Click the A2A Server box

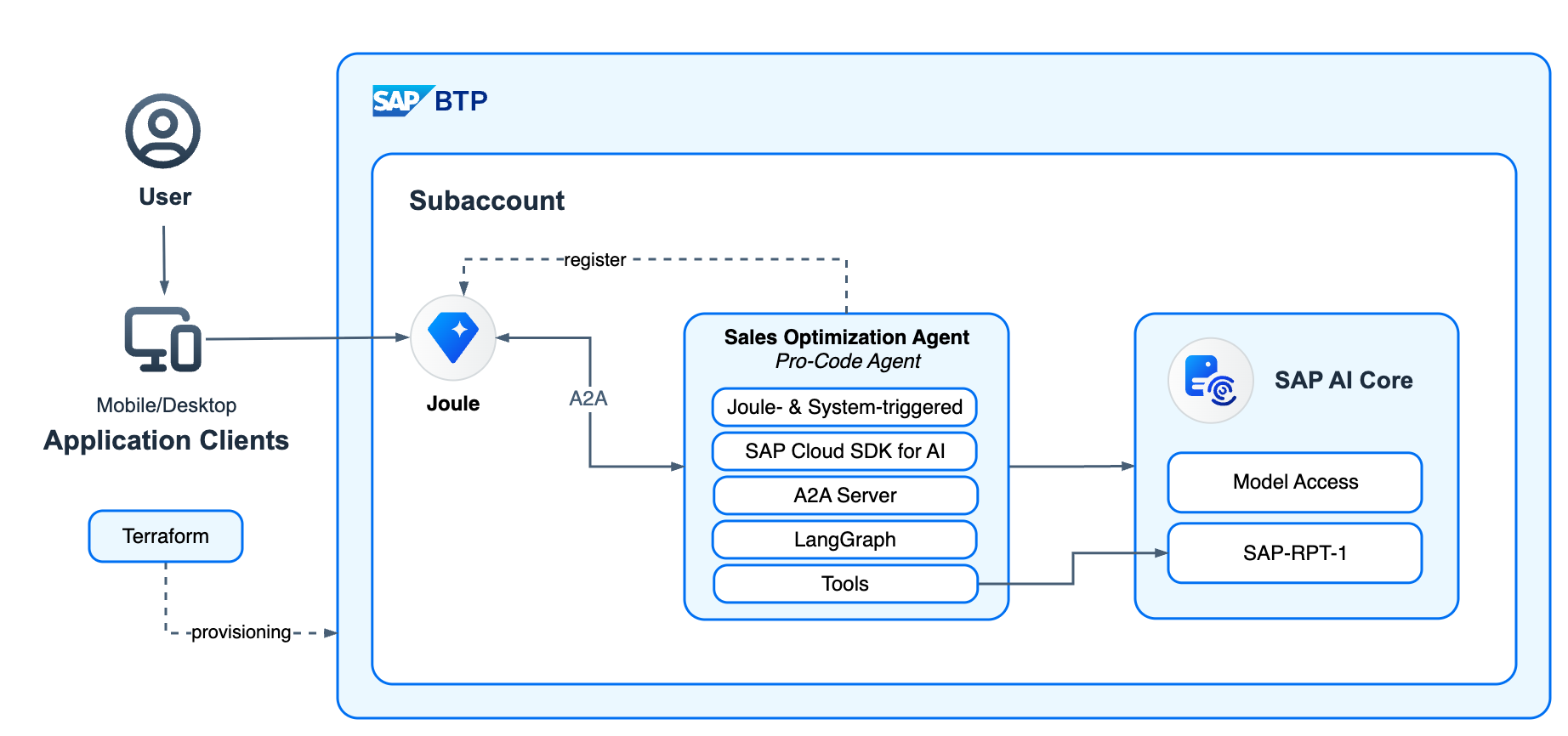pyautogui.click(x=845, y=495)
